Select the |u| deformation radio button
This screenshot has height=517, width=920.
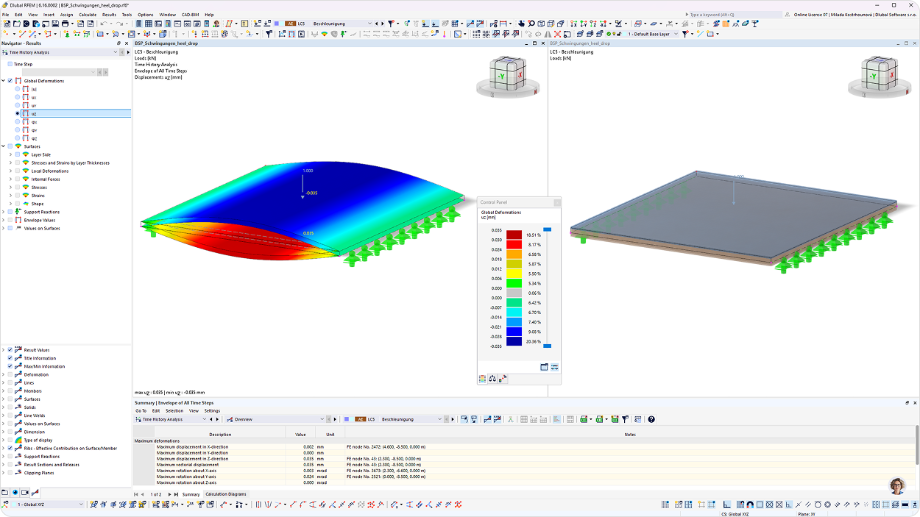click(x=18, y=89)
